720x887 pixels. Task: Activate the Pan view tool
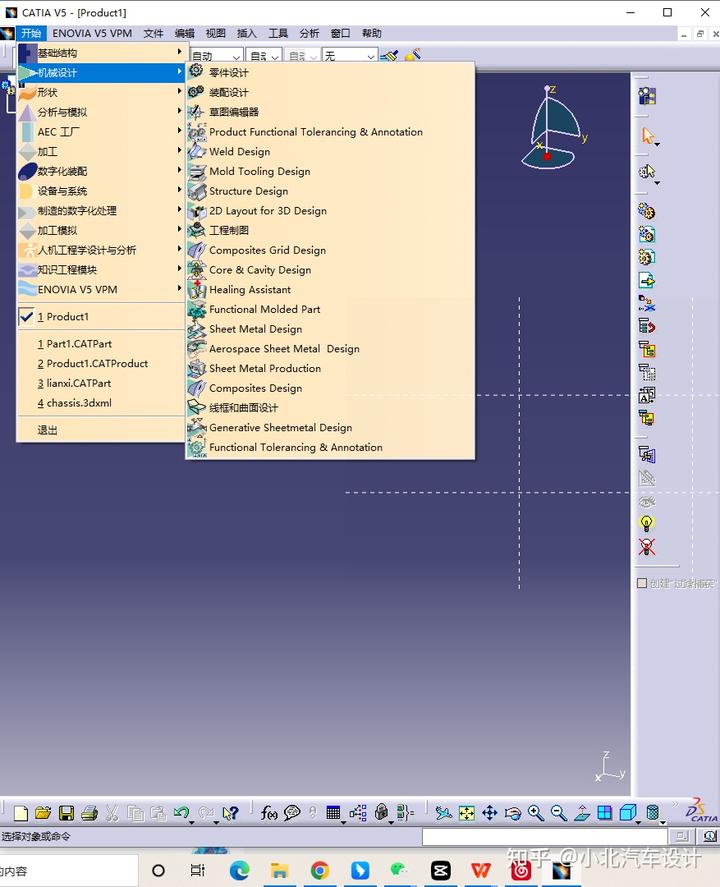[490, 813]
